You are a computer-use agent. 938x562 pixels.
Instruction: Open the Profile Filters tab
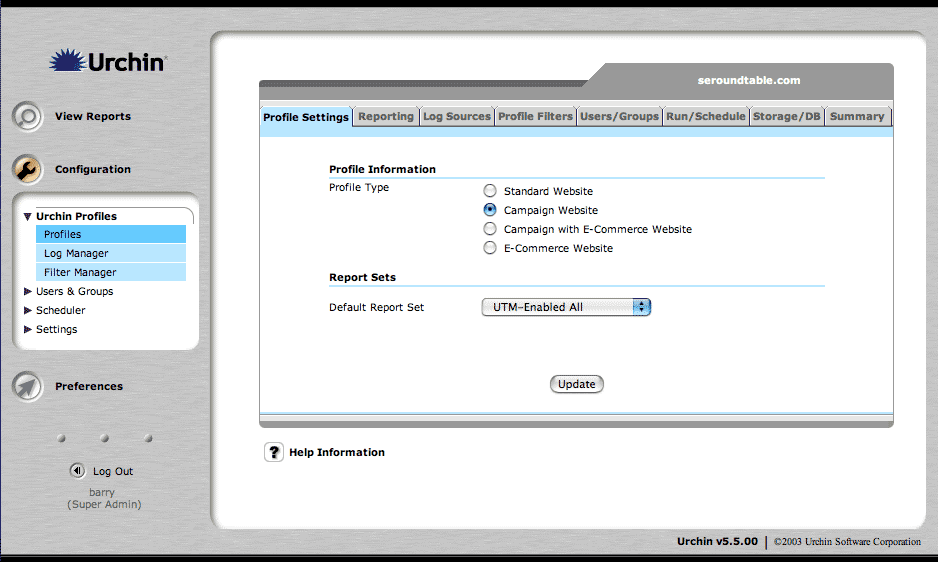(x=535, y=116)
